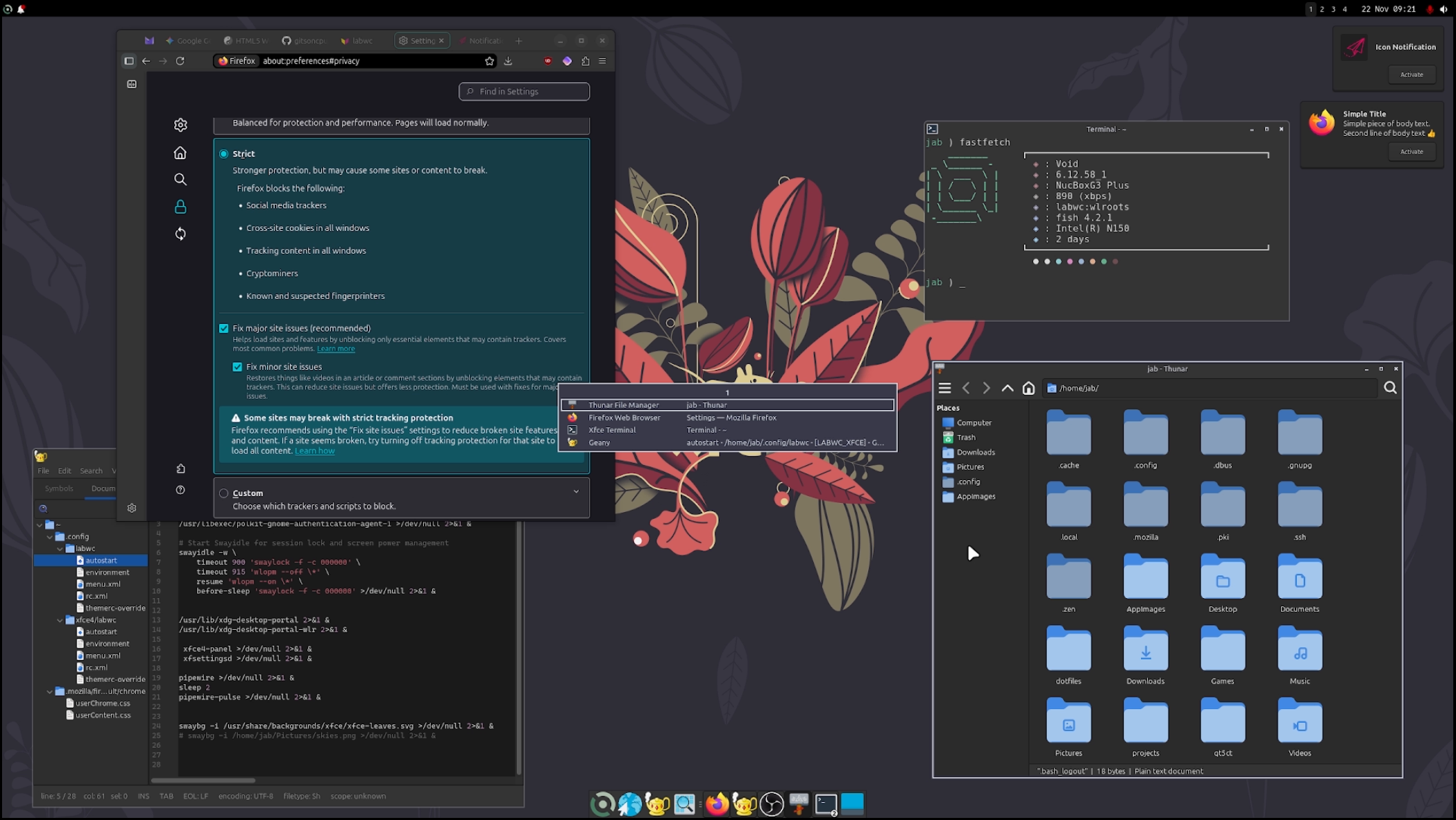Open Firefox Privacy lock sidebar icon

(181, 207)
